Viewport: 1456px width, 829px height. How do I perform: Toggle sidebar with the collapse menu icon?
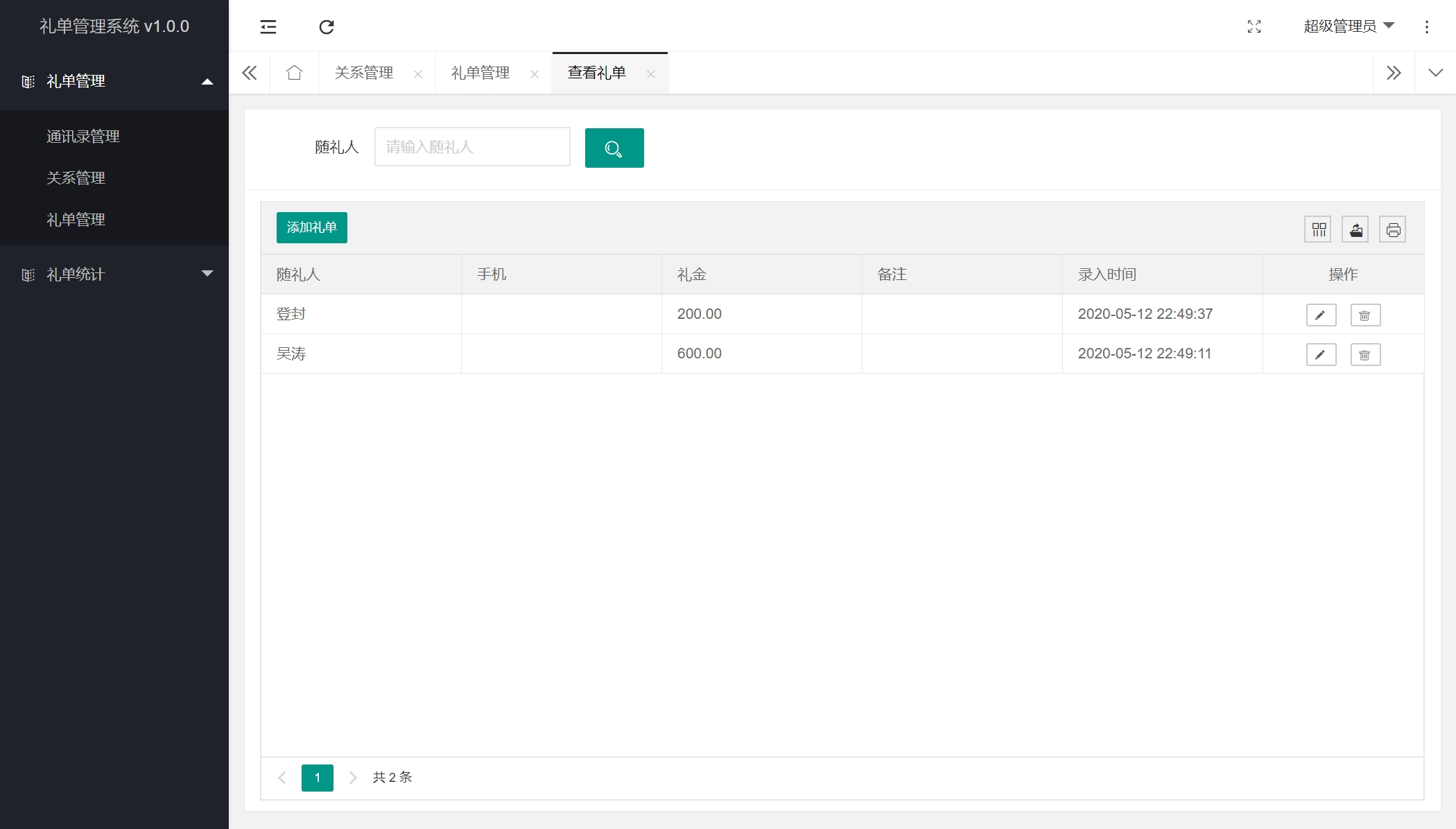click(x=268, y=27)
